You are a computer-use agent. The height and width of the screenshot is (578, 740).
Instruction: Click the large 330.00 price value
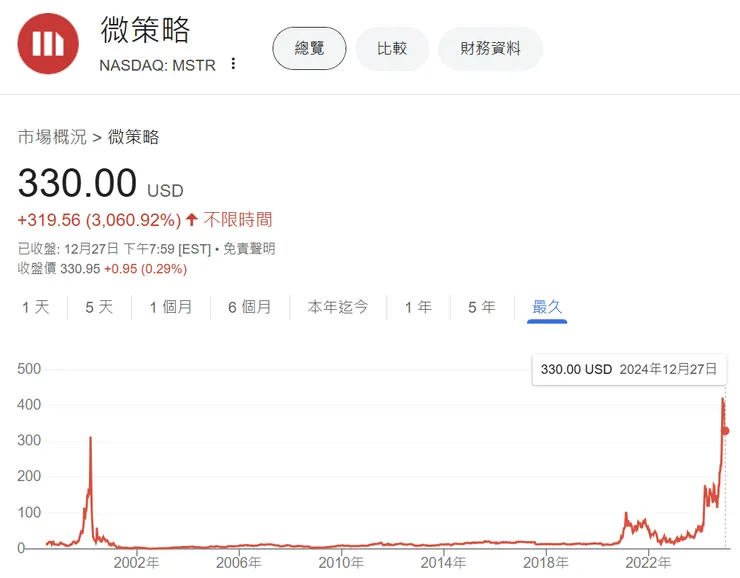[77, 183]
